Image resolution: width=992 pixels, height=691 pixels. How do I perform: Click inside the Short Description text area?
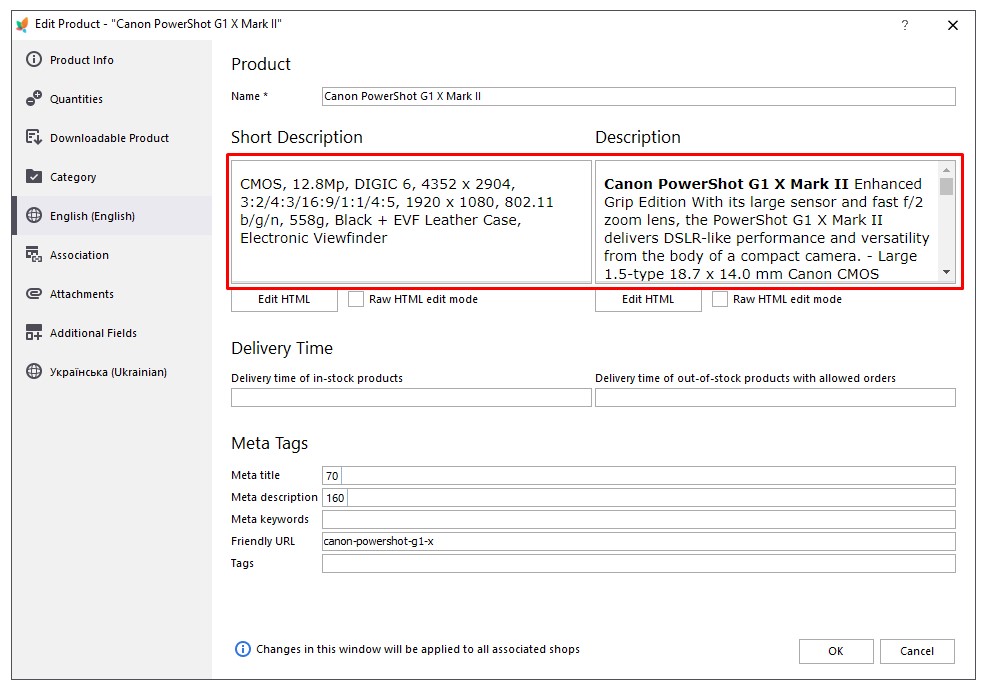411,221
